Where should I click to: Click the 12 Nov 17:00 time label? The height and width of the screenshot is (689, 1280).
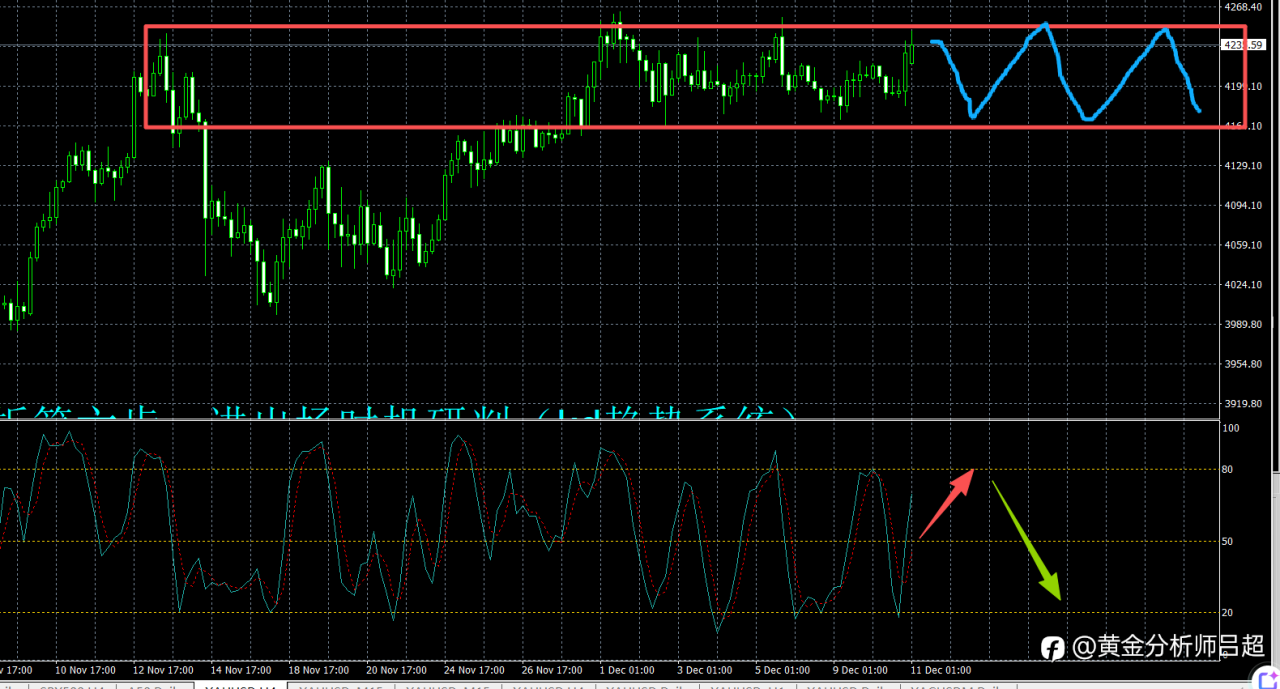coord(162,670)
